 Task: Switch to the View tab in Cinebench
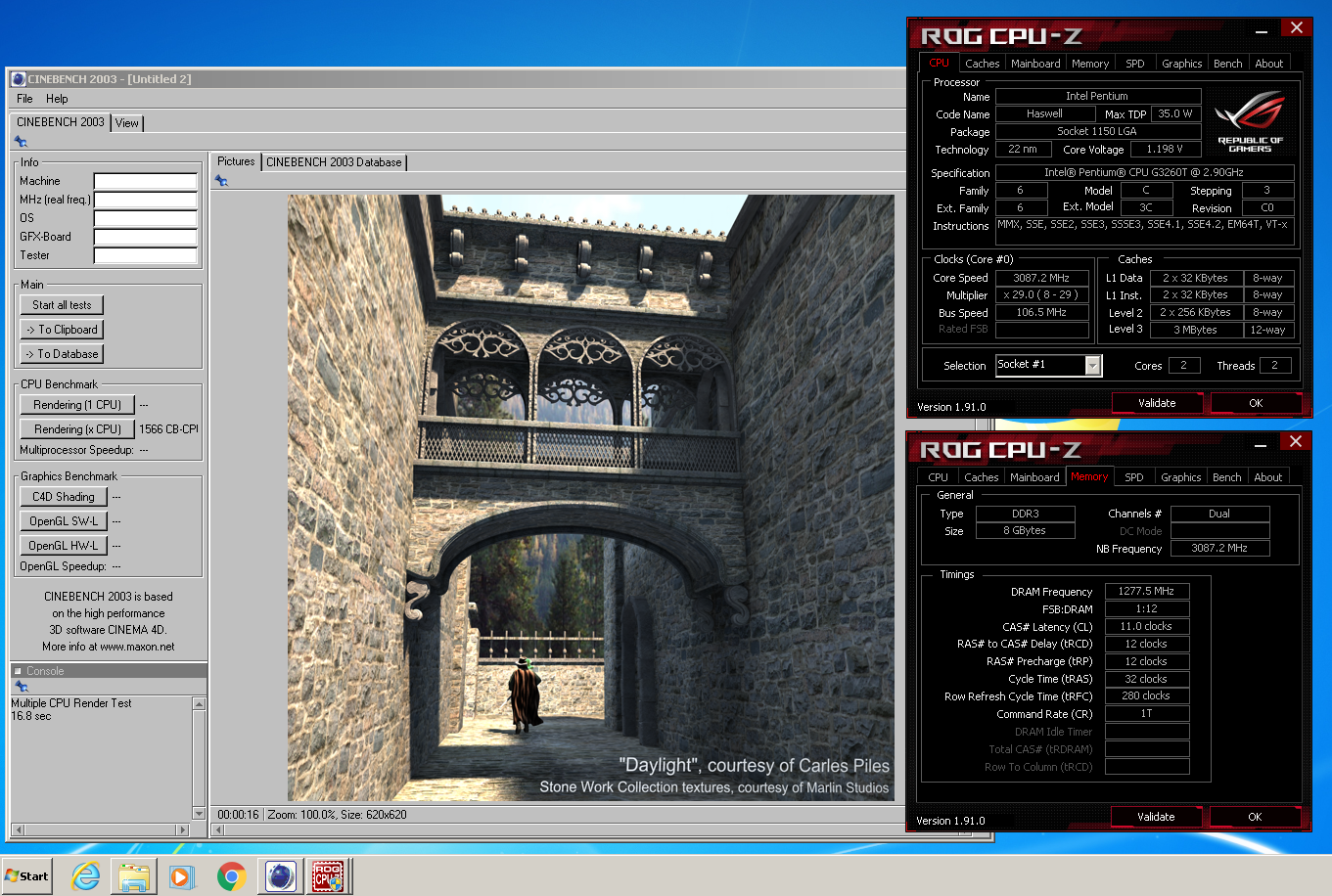[127, 123]
